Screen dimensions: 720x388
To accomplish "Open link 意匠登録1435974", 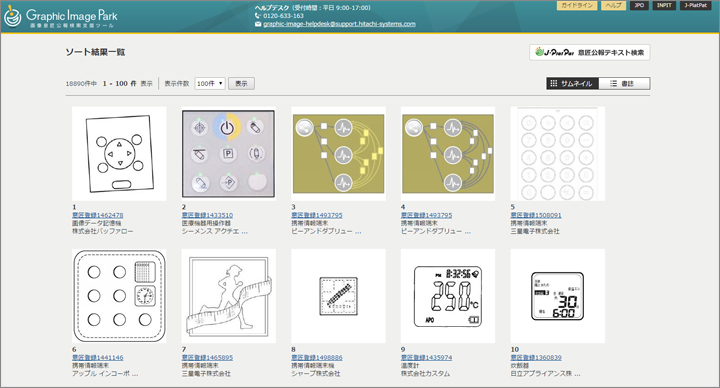I will [x=426, y=357].
